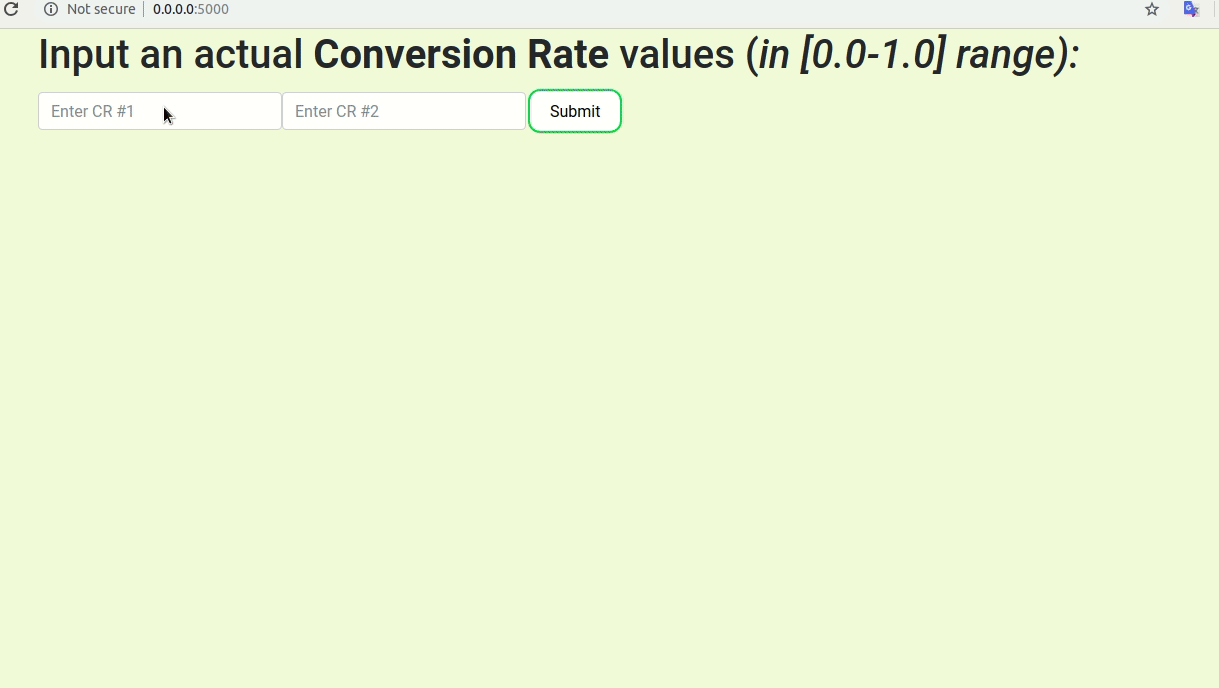This screenshot has width=1219, height=688.
Task: Click the 5000 port number in the URL
Action: click(x=213, y=9)
